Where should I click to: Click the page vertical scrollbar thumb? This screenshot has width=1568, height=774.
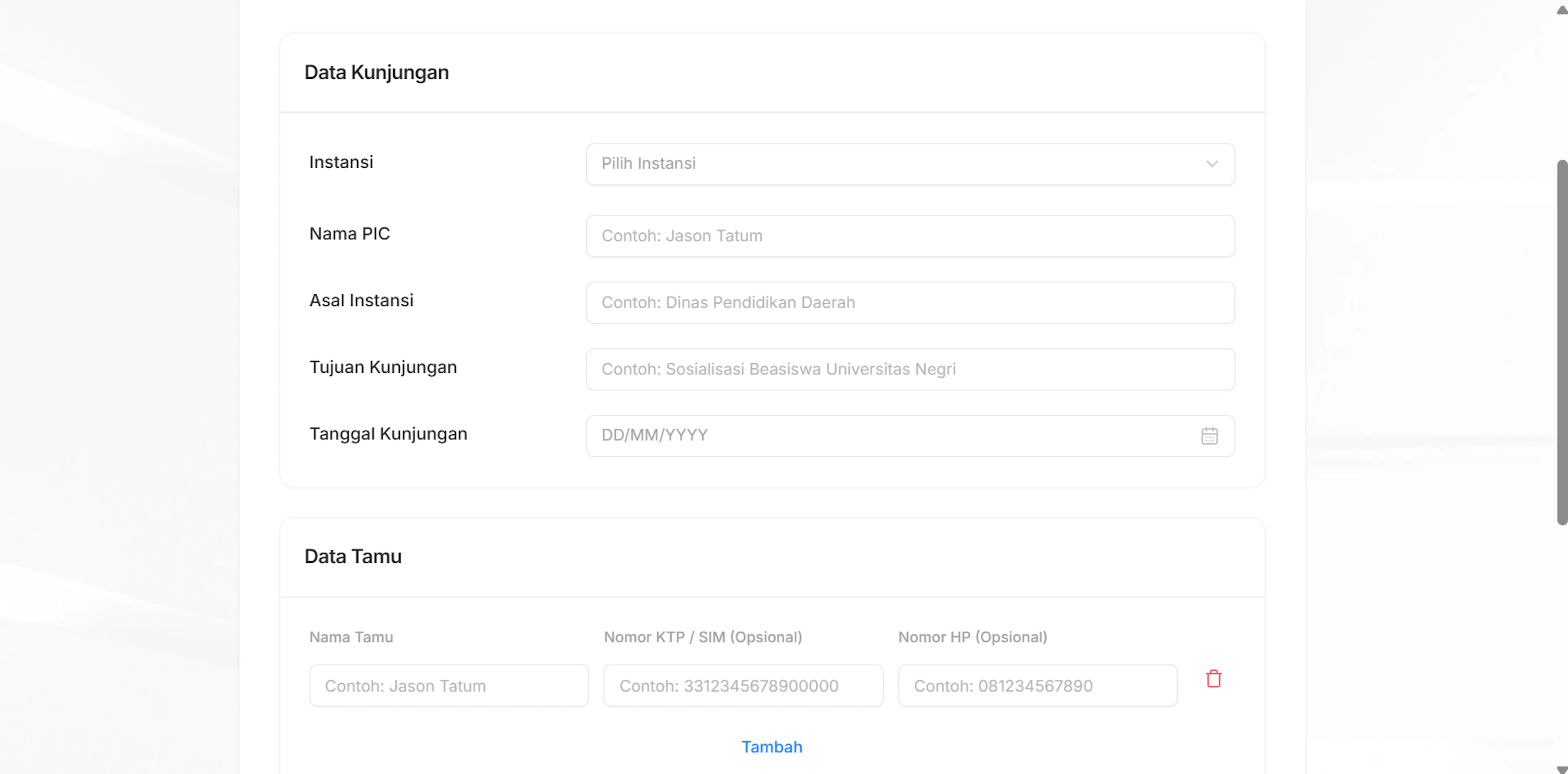coord(1563,342)
